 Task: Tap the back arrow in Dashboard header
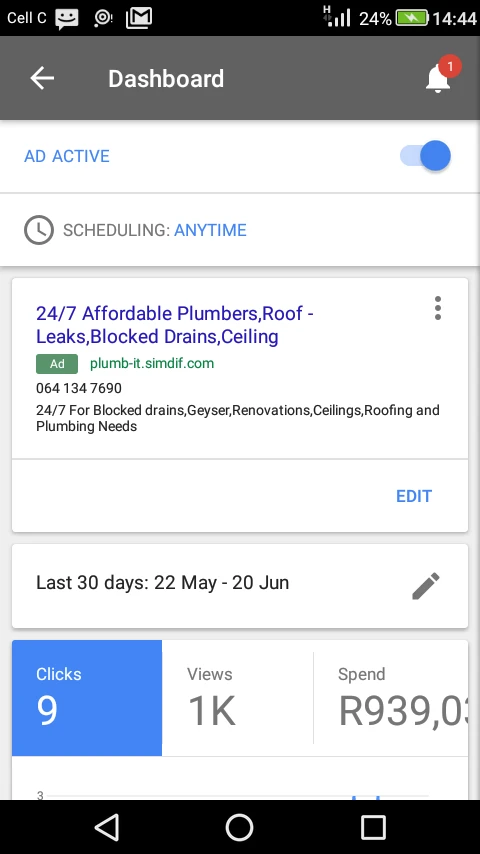point(42,78)
